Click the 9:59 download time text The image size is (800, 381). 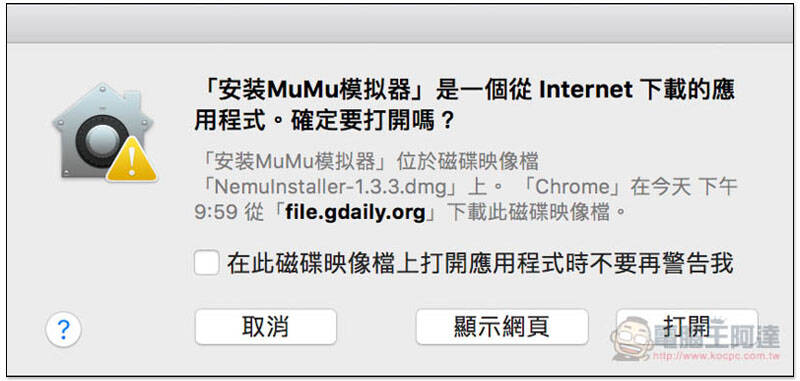pyautogui.click(x=215, y=212)
